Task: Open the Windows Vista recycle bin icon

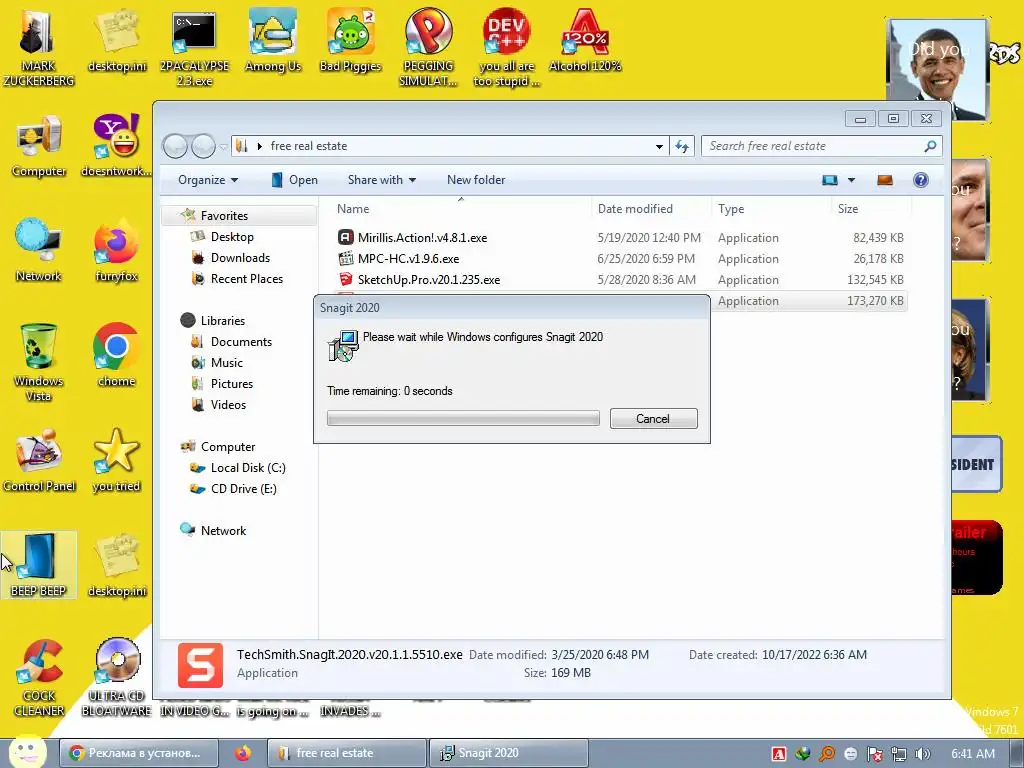Action: (39, 362)
